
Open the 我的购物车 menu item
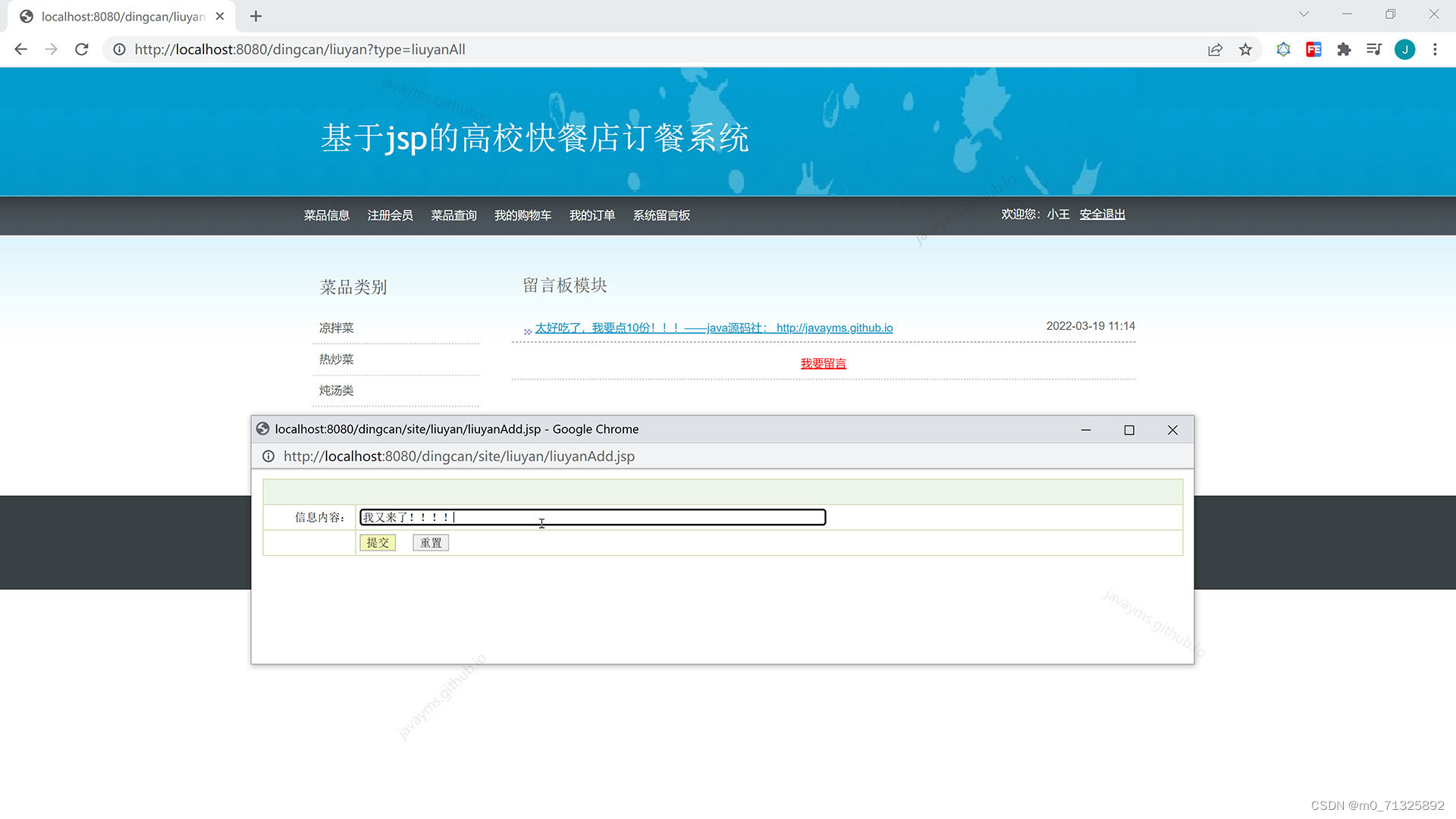[523, 215]
